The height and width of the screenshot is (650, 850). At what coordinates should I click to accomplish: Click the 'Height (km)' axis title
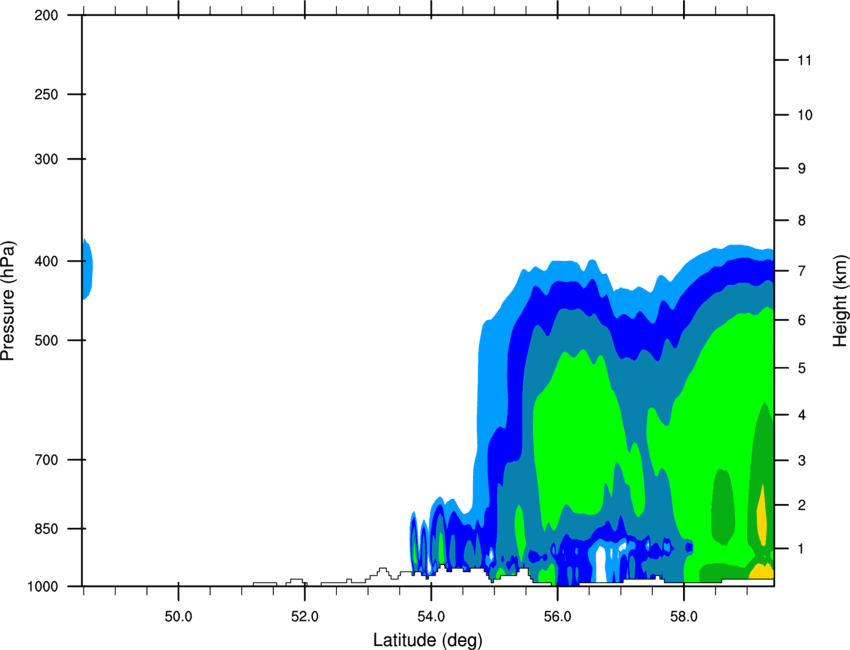[840, 300]
